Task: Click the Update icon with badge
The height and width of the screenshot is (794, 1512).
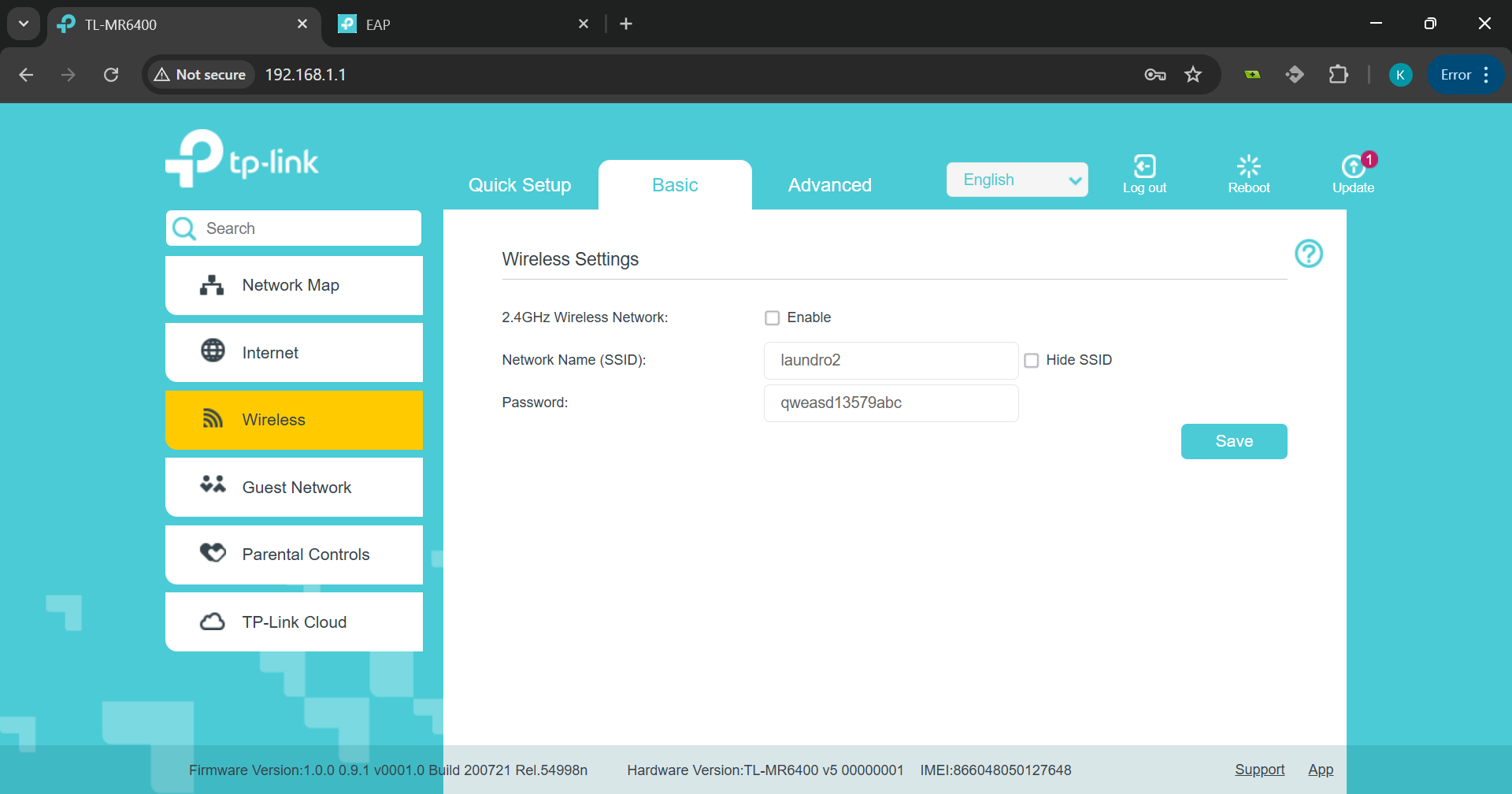Action: click(1353, 174)
